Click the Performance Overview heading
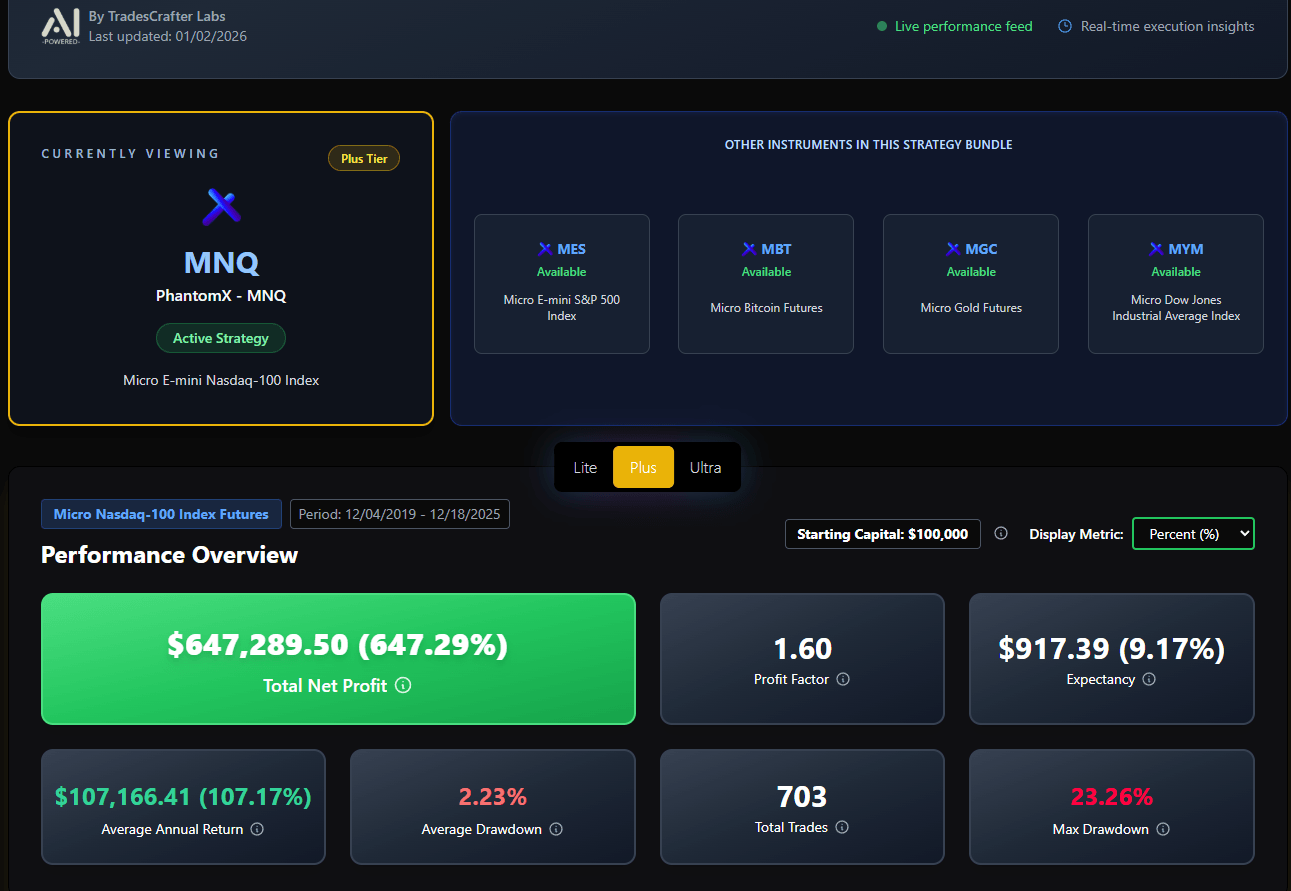Screen dimensions: 1291x891 click(x=169, y=555)
